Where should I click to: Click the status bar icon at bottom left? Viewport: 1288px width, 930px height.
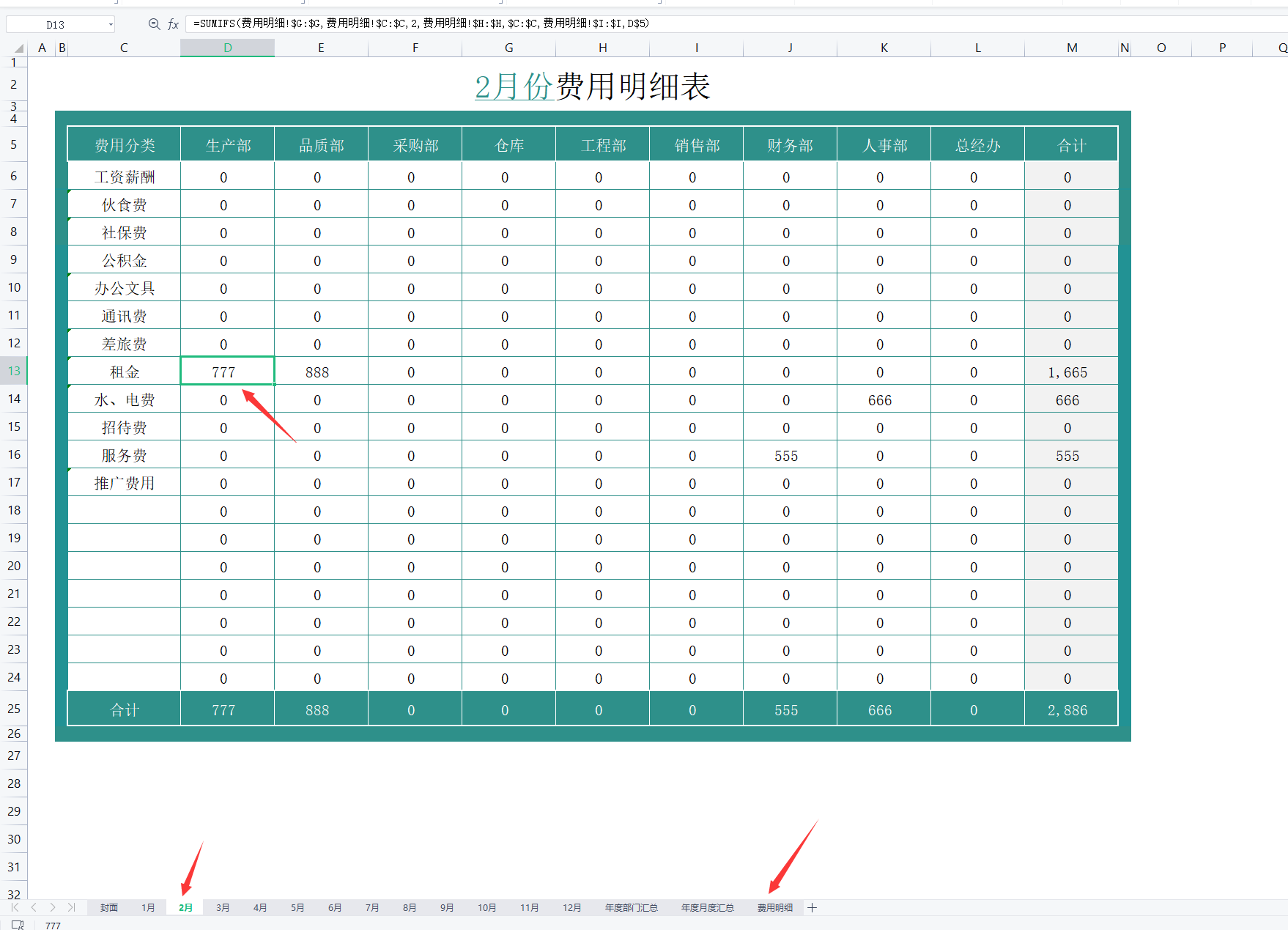click(18, 924)
